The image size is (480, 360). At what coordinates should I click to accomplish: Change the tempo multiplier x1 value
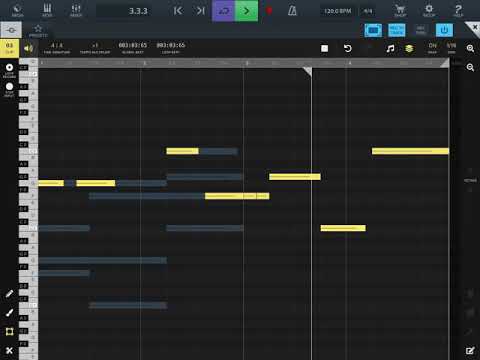(95, 48)
